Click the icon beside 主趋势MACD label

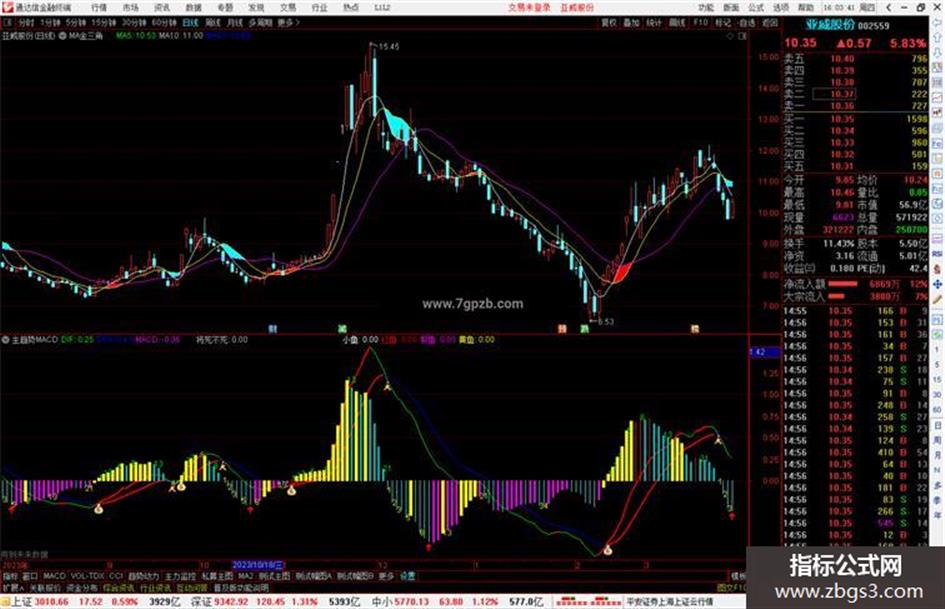5,339
